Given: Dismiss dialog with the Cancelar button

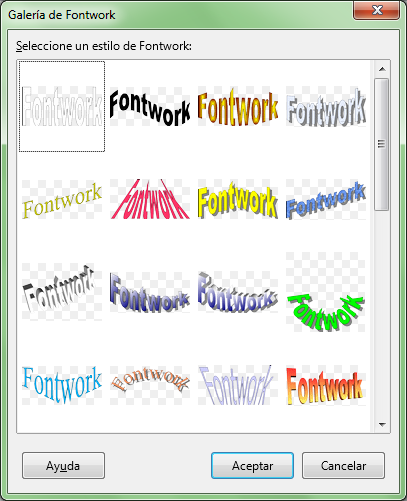Looking at the screenshot, I should tap(343, 465).
